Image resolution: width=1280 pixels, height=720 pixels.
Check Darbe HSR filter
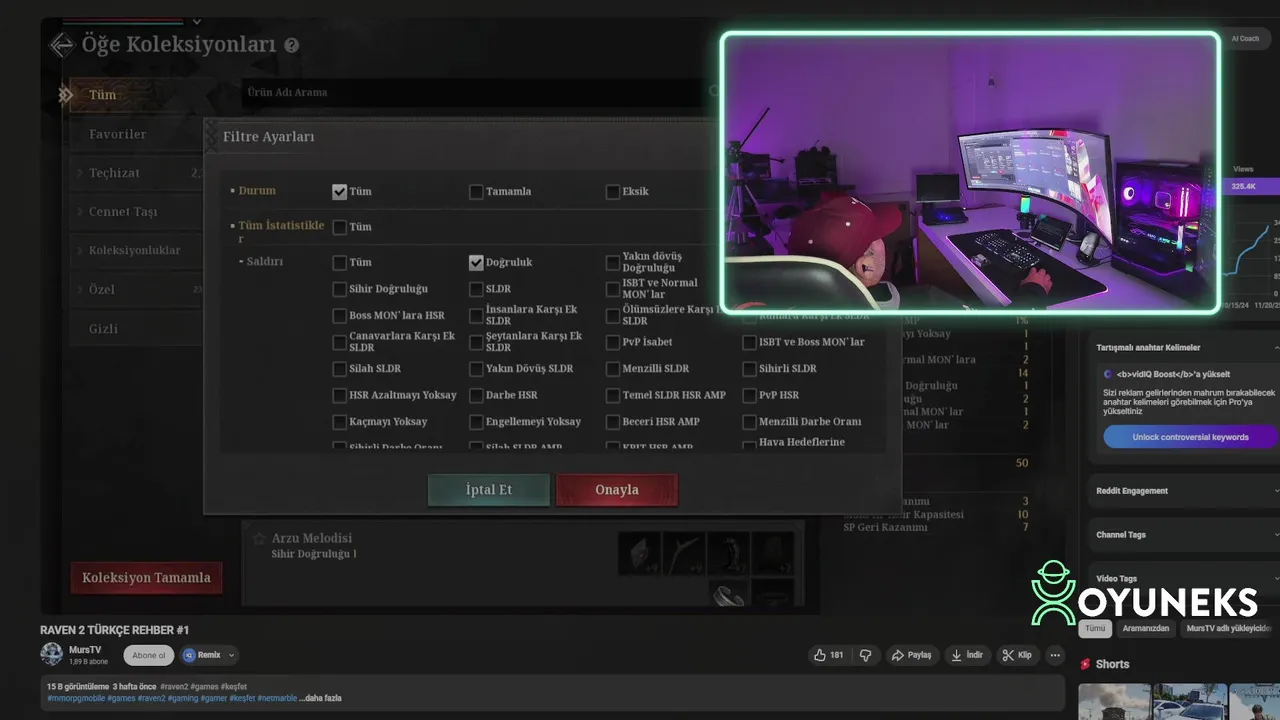click(476, 395)
